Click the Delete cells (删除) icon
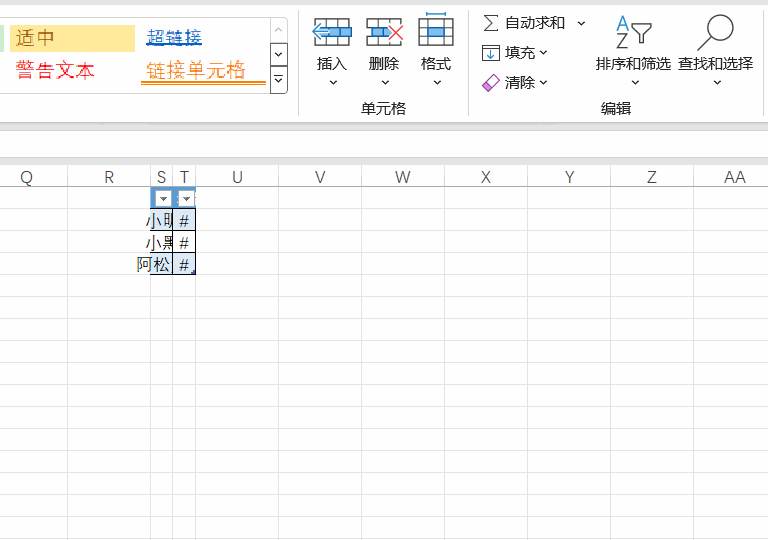 (x=384, y=33)
